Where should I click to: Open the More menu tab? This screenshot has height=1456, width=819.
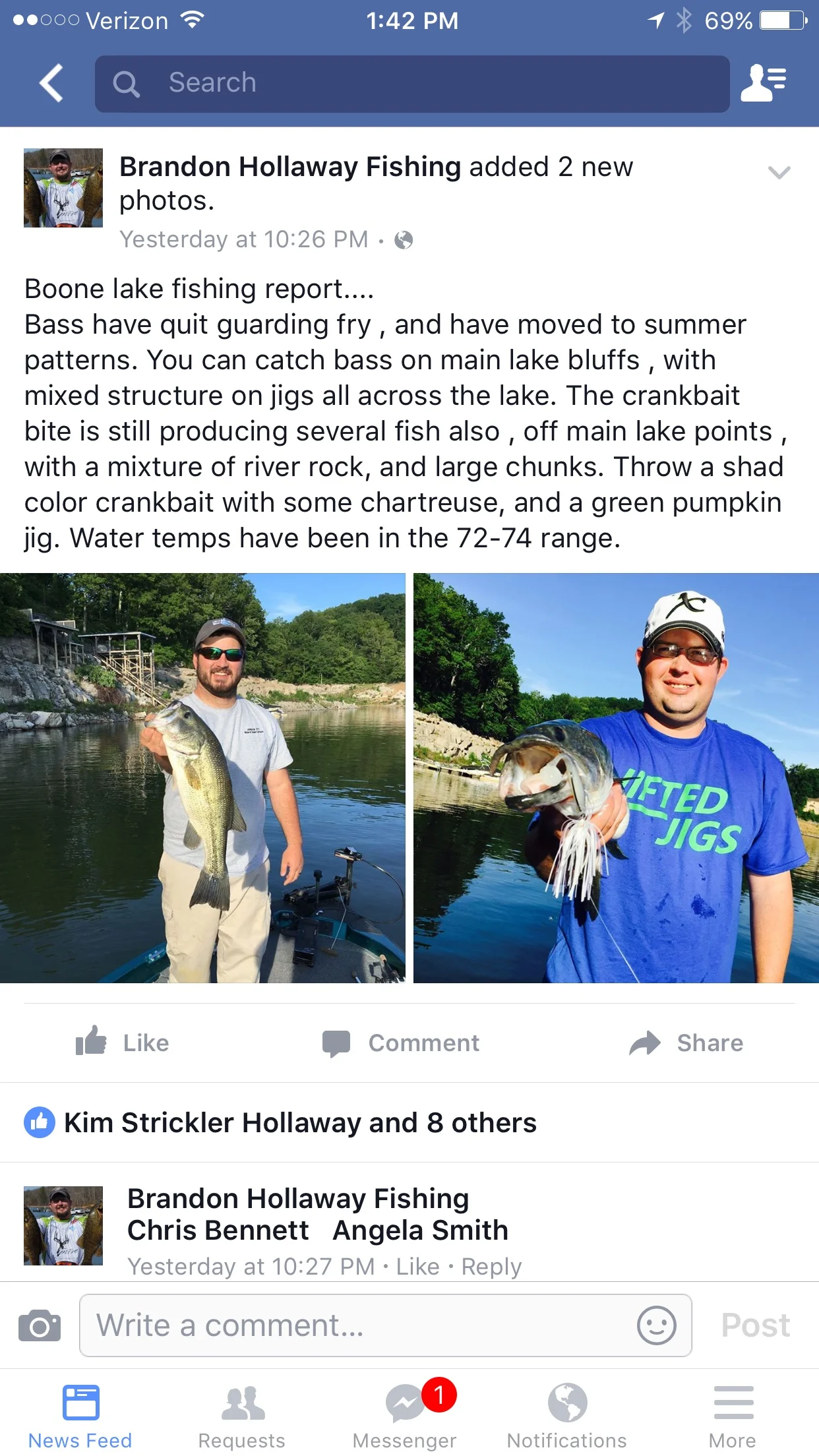click(x=733, y=1415)
